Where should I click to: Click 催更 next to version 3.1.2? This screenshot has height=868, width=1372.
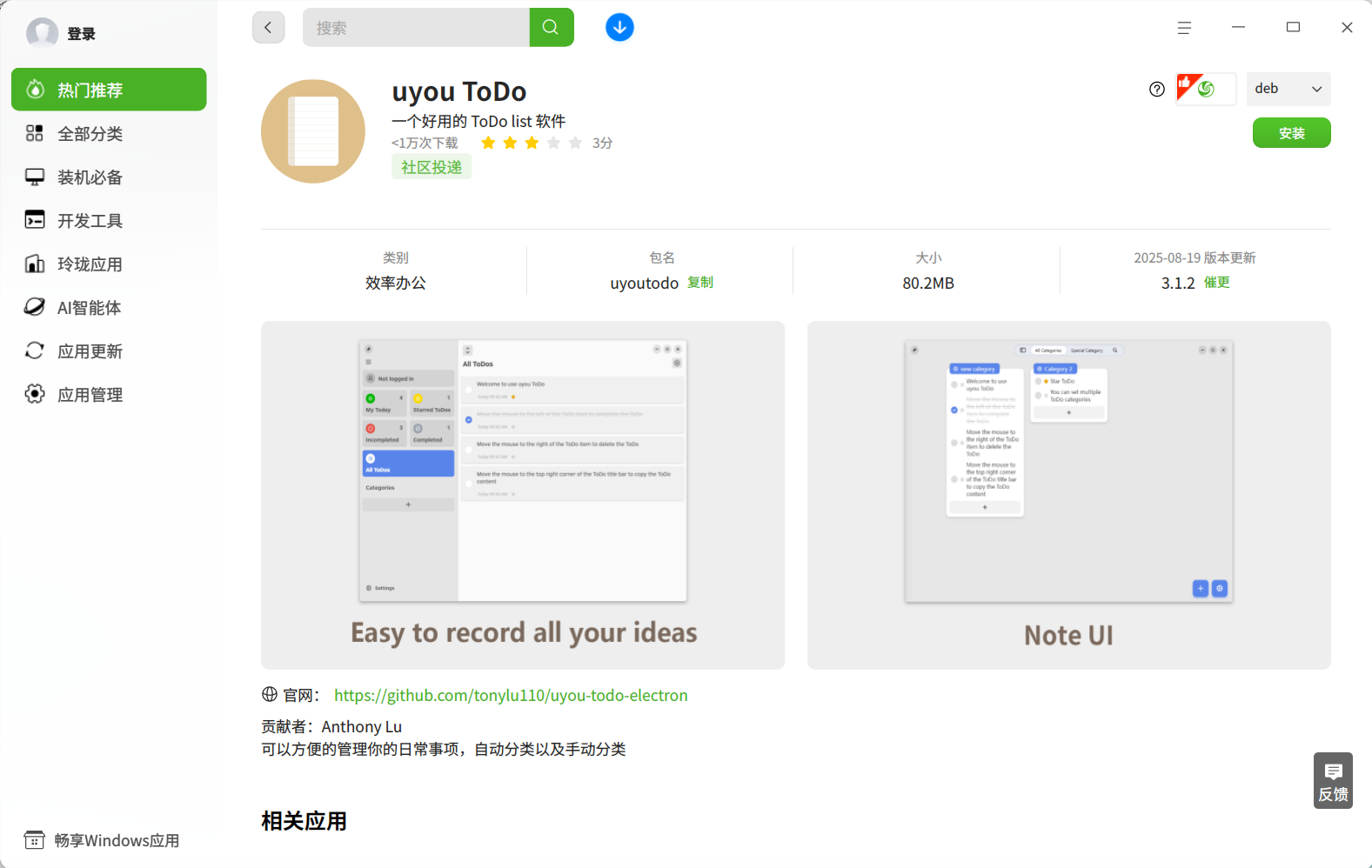click(1217, 282)
